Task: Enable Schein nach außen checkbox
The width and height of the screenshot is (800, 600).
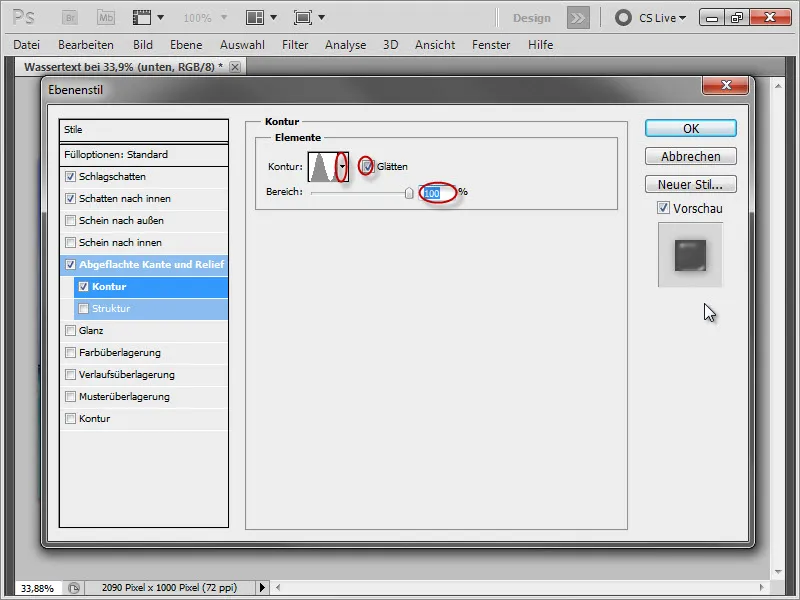Action: click(x=70, y=220)
